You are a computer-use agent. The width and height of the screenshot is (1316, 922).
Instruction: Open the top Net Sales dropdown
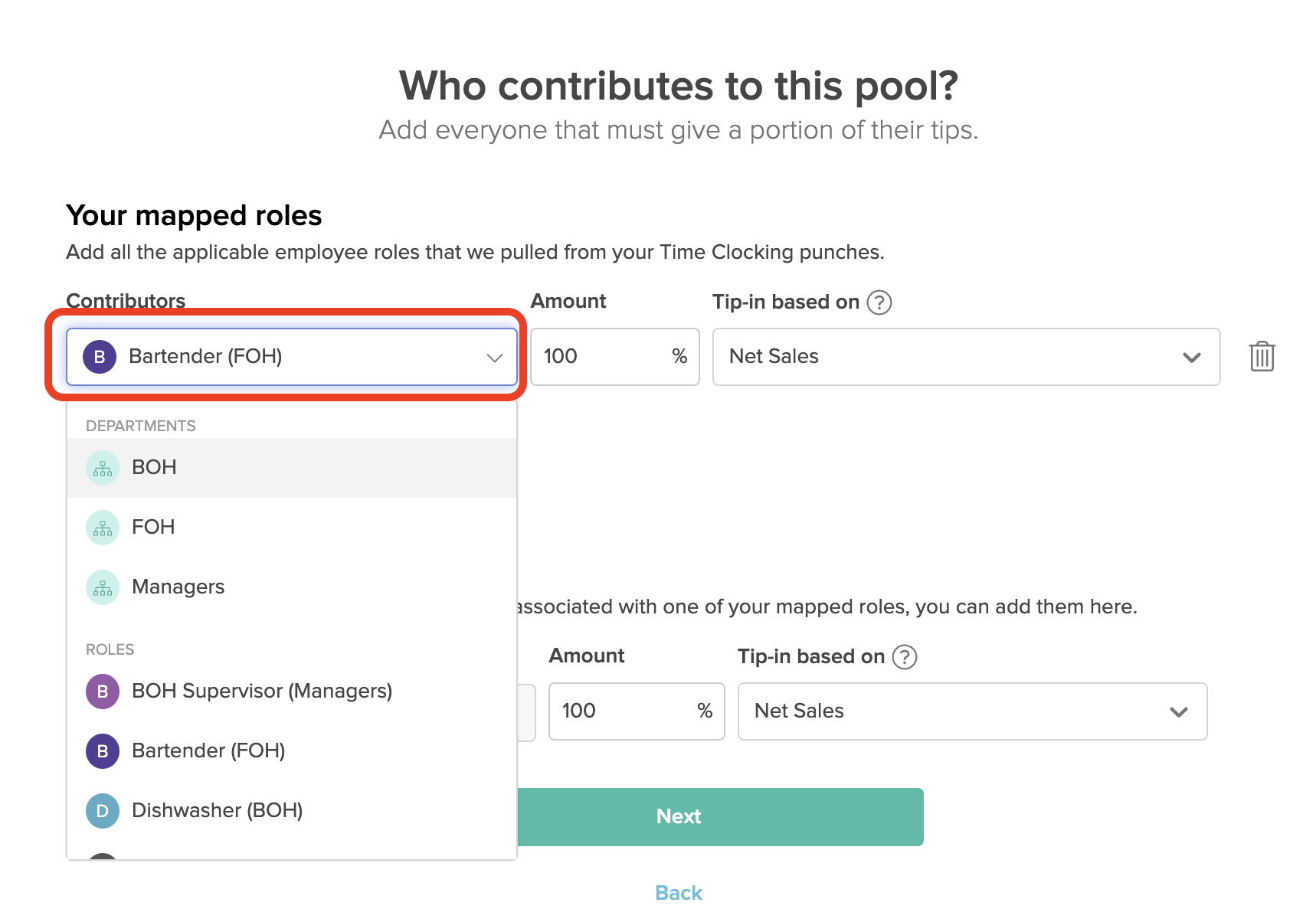click(x=1190, y=357)
